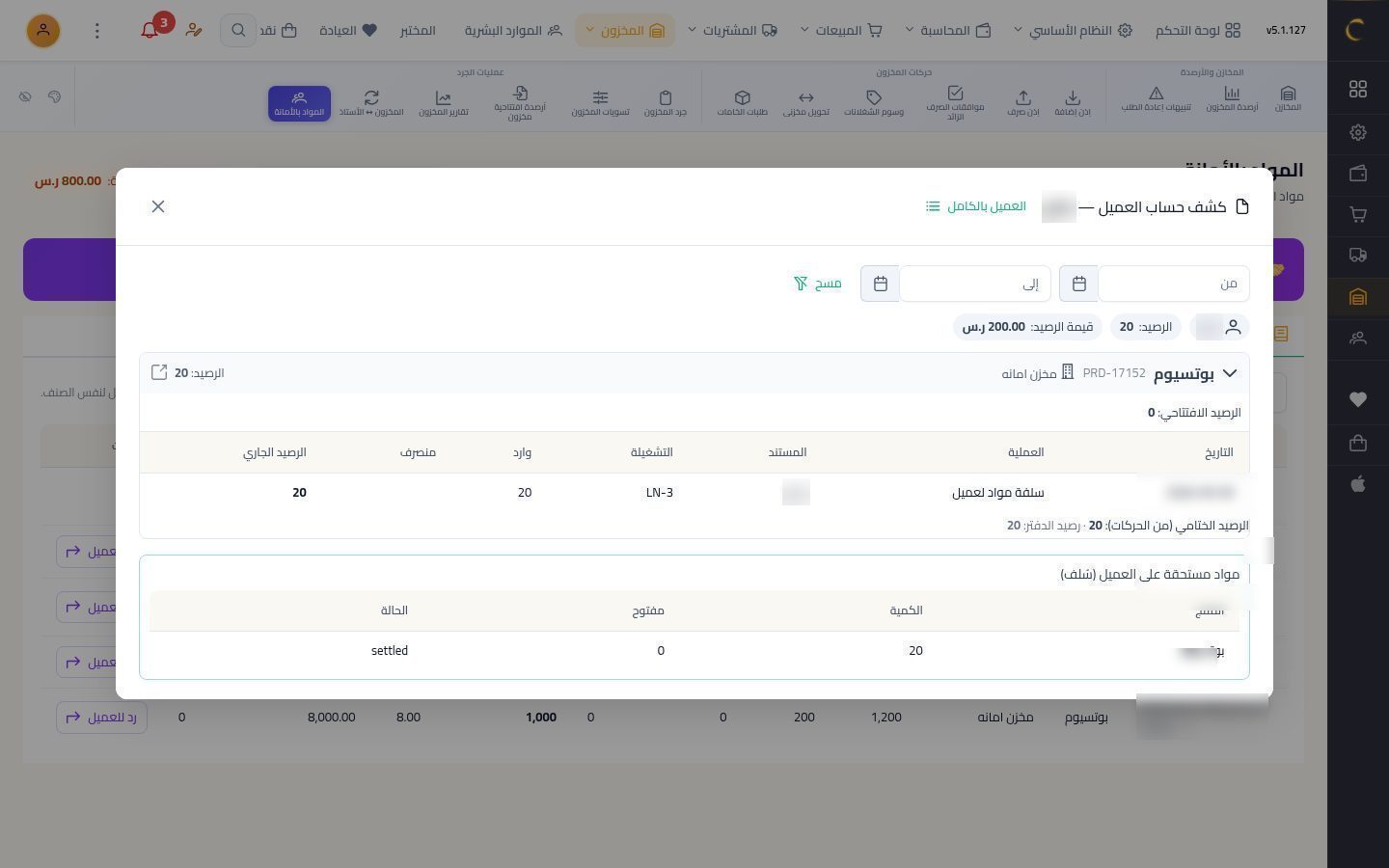The height and width of the screenshot is (868, 1389).
Task: Click the settings gear icon in sidebar
Action: pyautogui.click(x=1358, y=132)
